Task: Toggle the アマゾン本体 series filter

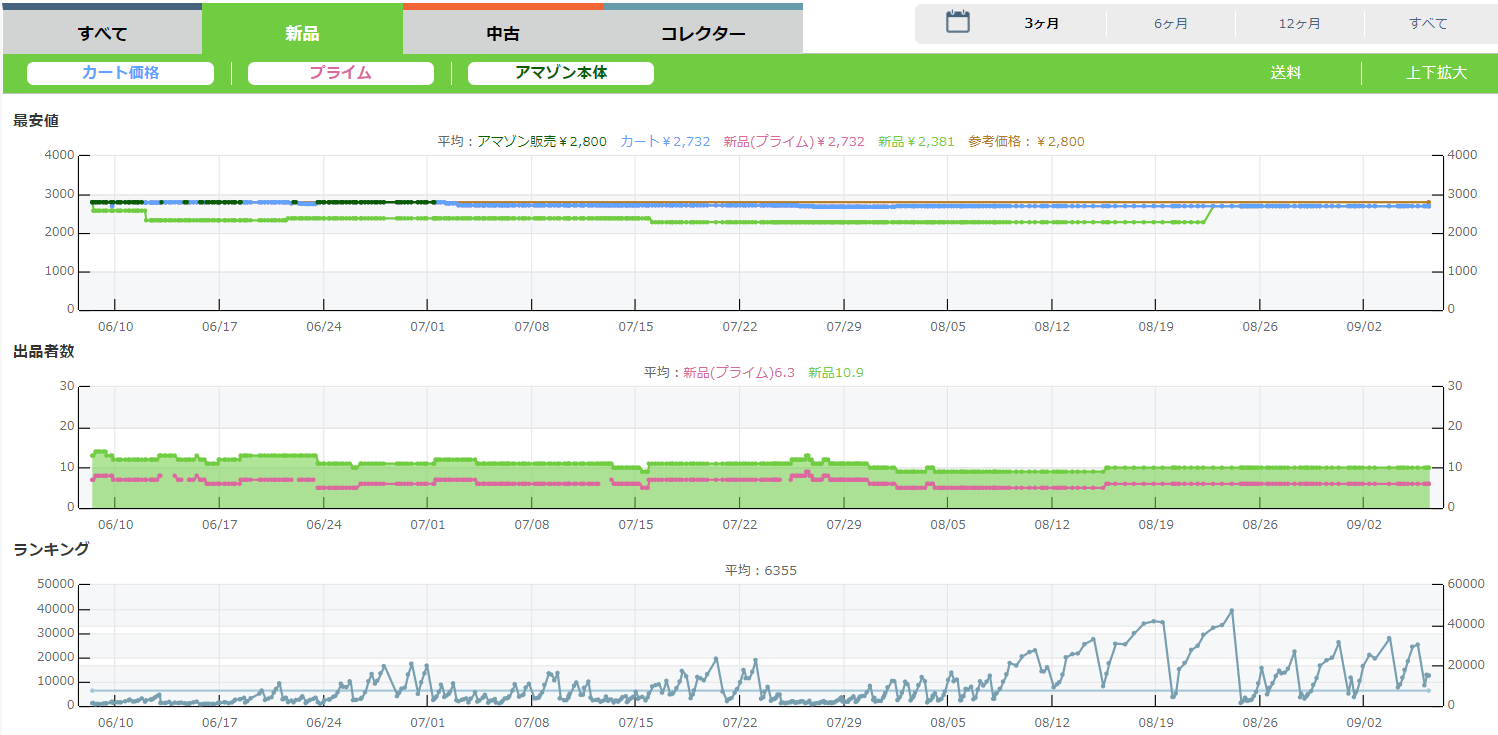Action: [560, 73]
